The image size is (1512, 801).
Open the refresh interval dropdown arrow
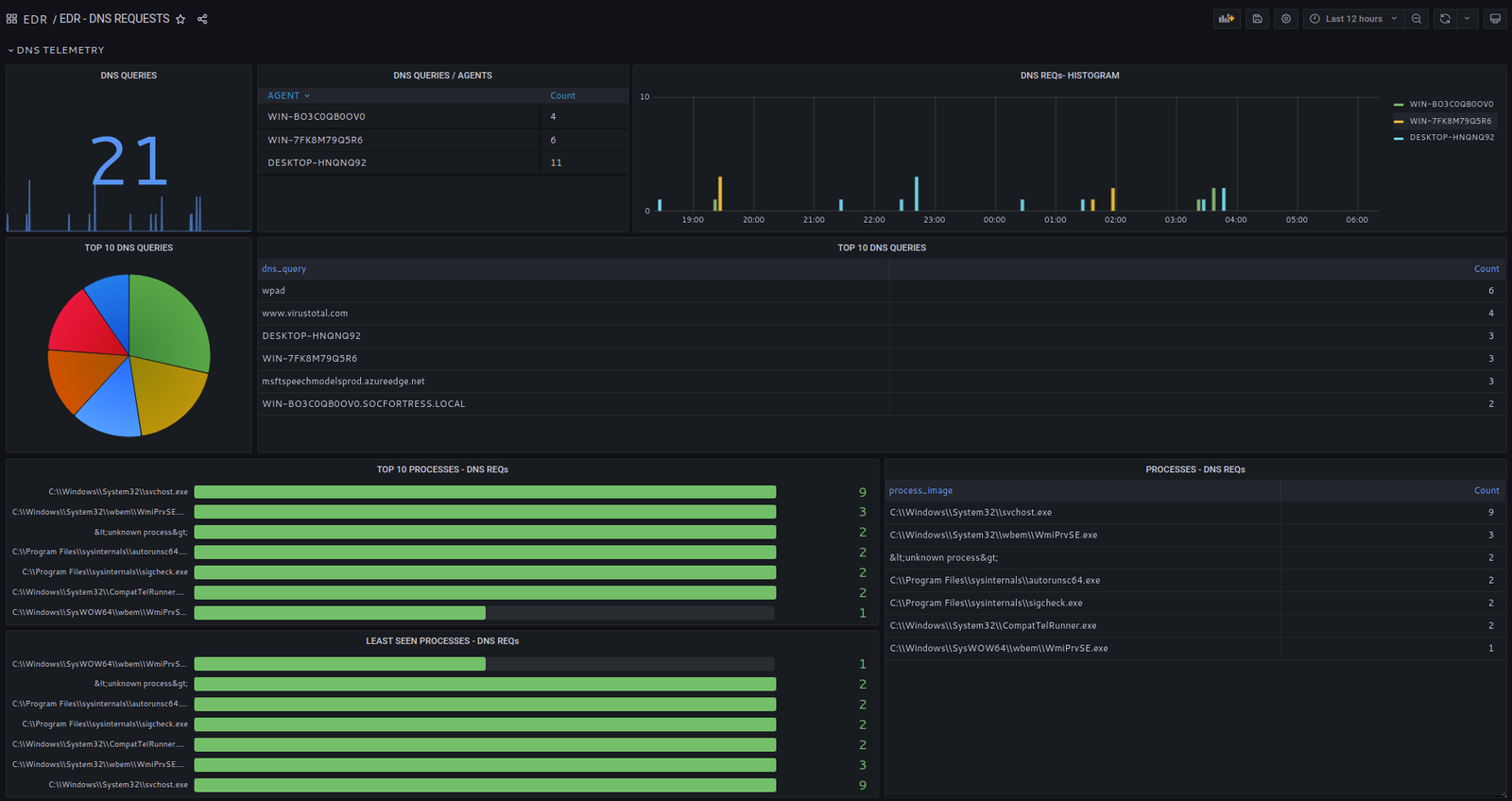[x=1467, y=19]
